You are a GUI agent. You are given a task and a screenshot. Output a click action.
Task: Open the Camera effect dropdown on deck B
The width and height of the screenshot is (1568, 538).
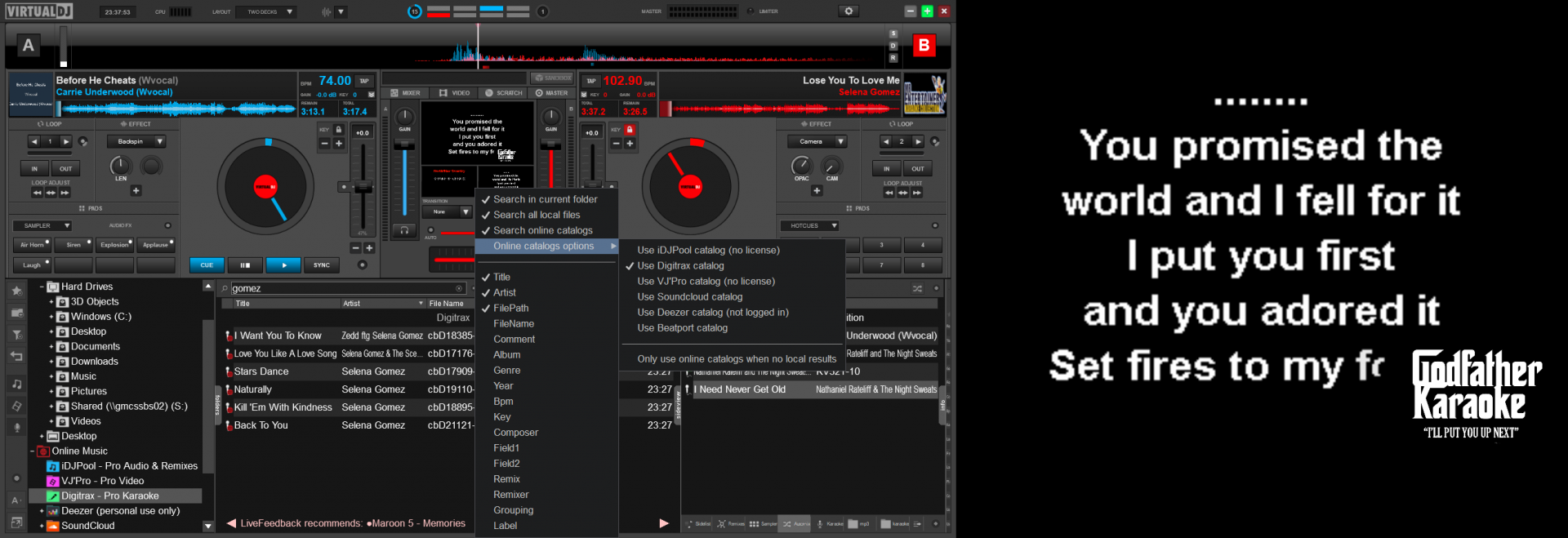[x=817, y=141]
